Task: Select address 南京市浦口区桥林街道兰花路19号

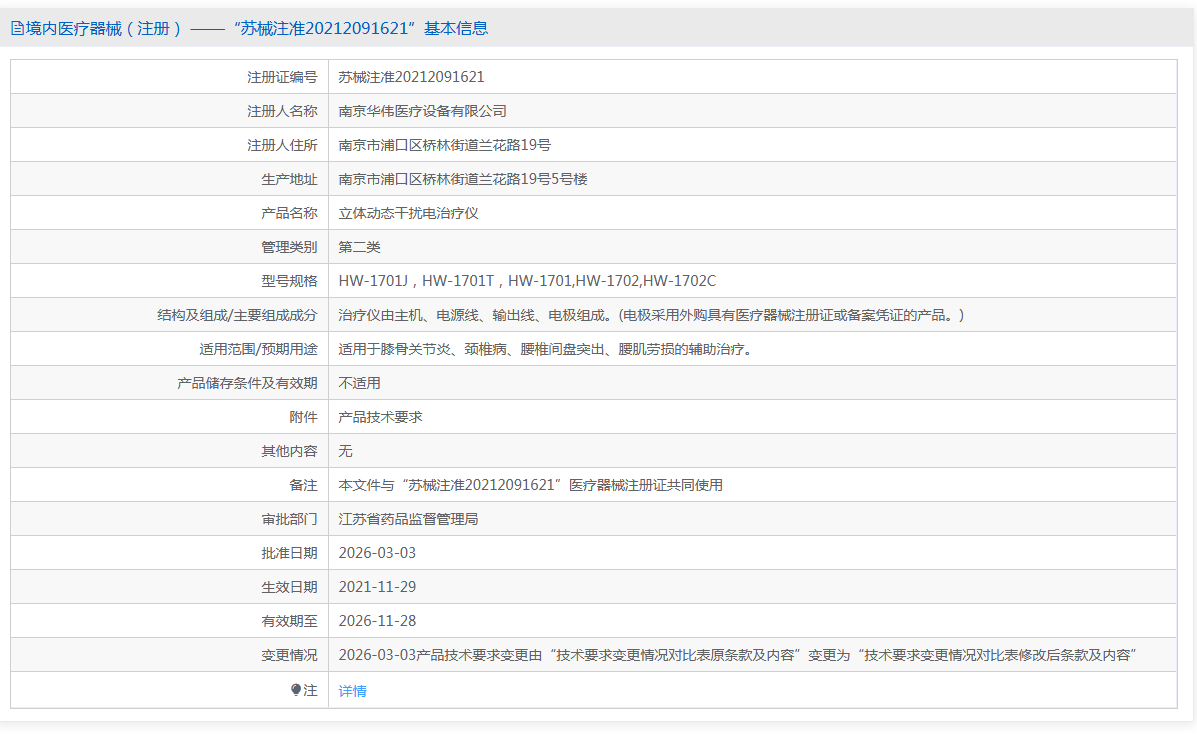Action: click(445, 145)
